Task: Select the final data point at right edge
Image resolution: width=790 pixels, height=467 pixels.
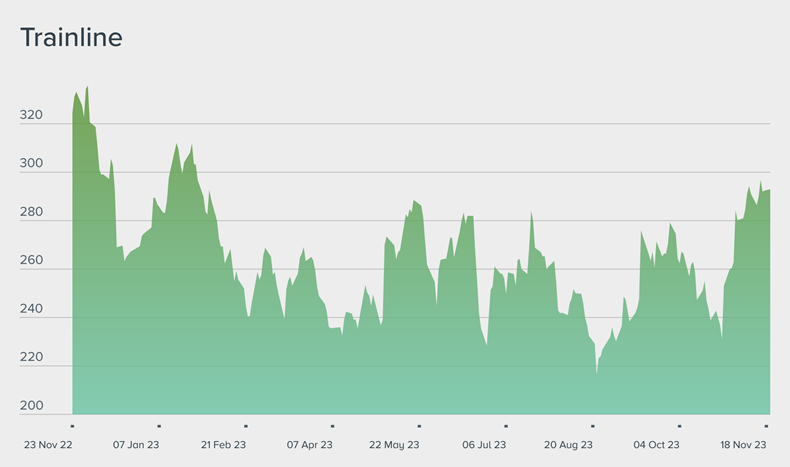Action: click(769, 191)
